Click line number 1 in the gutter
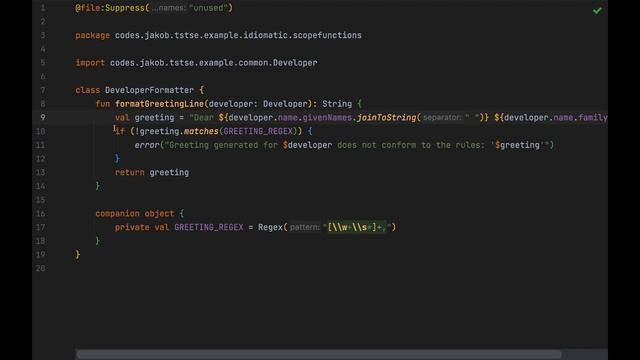This screenshot has height=360, width=640. 43,8
